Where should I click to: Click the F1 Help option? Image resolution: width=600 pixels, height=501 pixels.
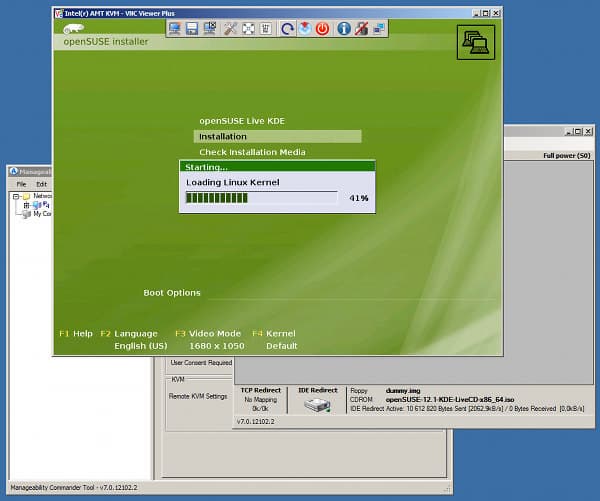point(76,334)
